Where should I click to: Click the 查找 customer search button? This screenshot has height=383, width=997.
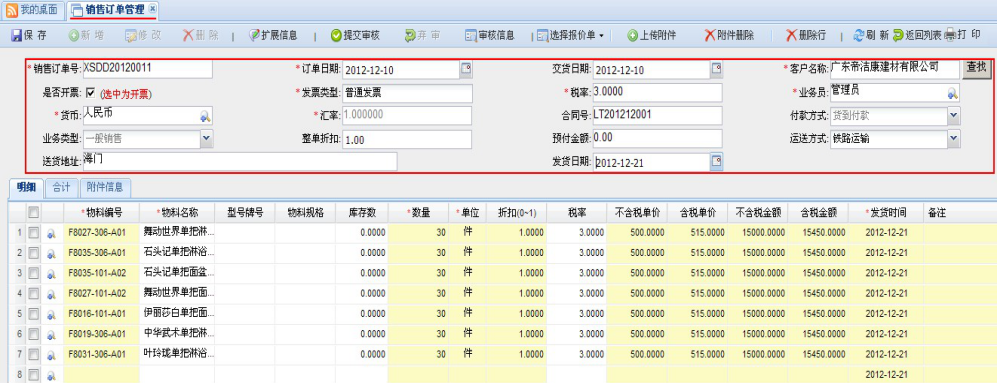977,66
